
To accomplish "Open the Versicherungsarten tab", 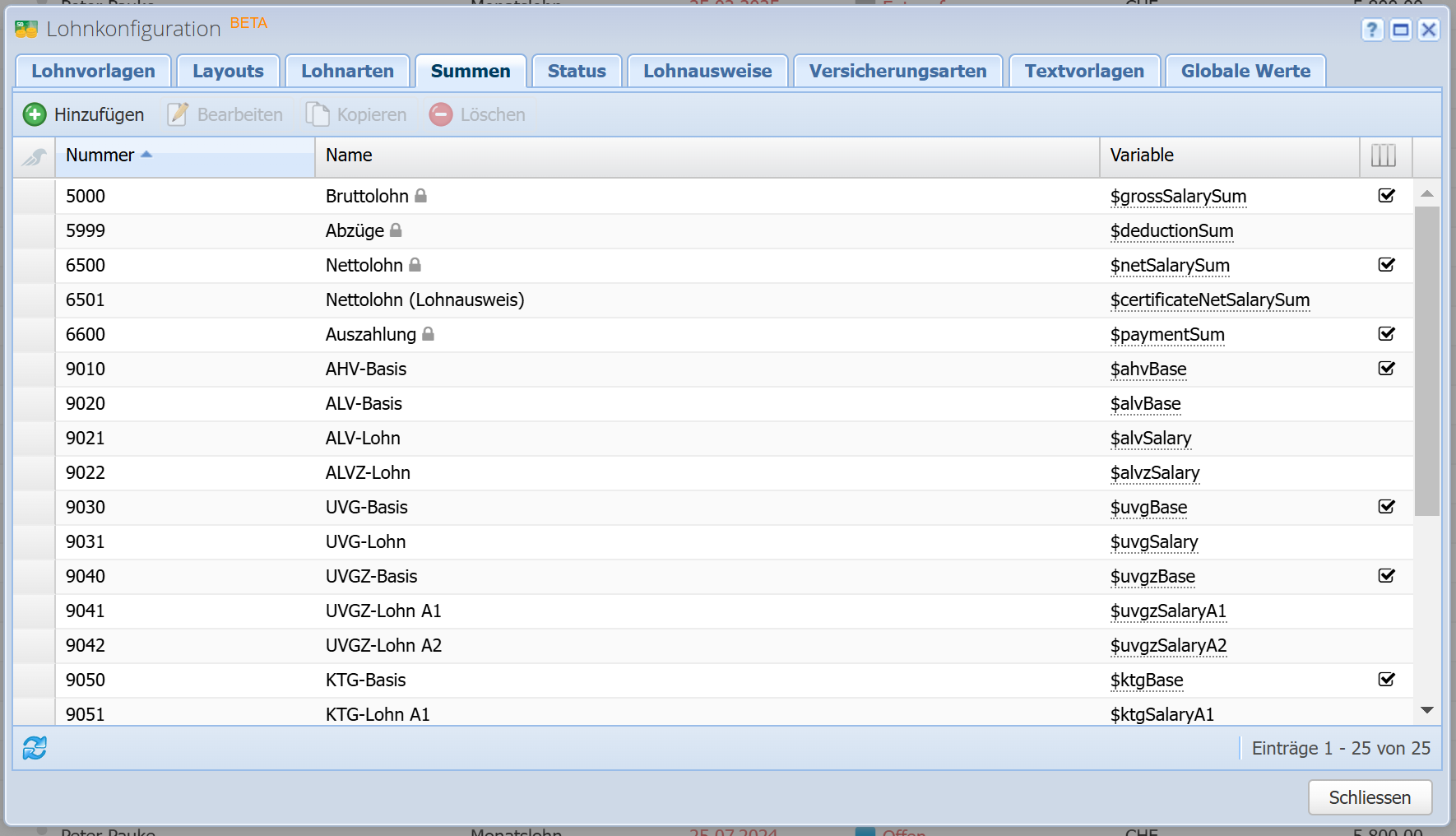I will coord(897,72).
